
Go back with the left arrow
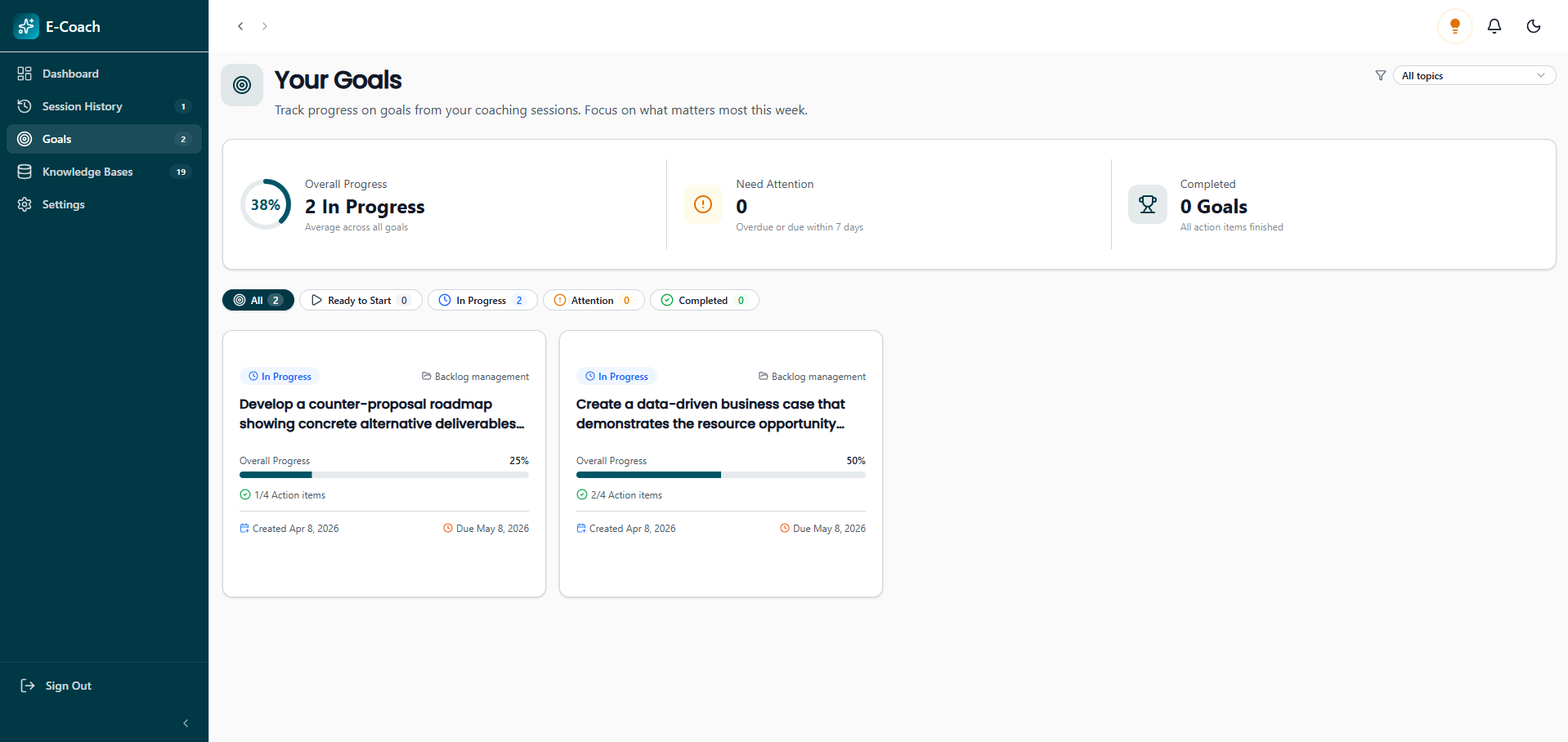tap(240, 26)
